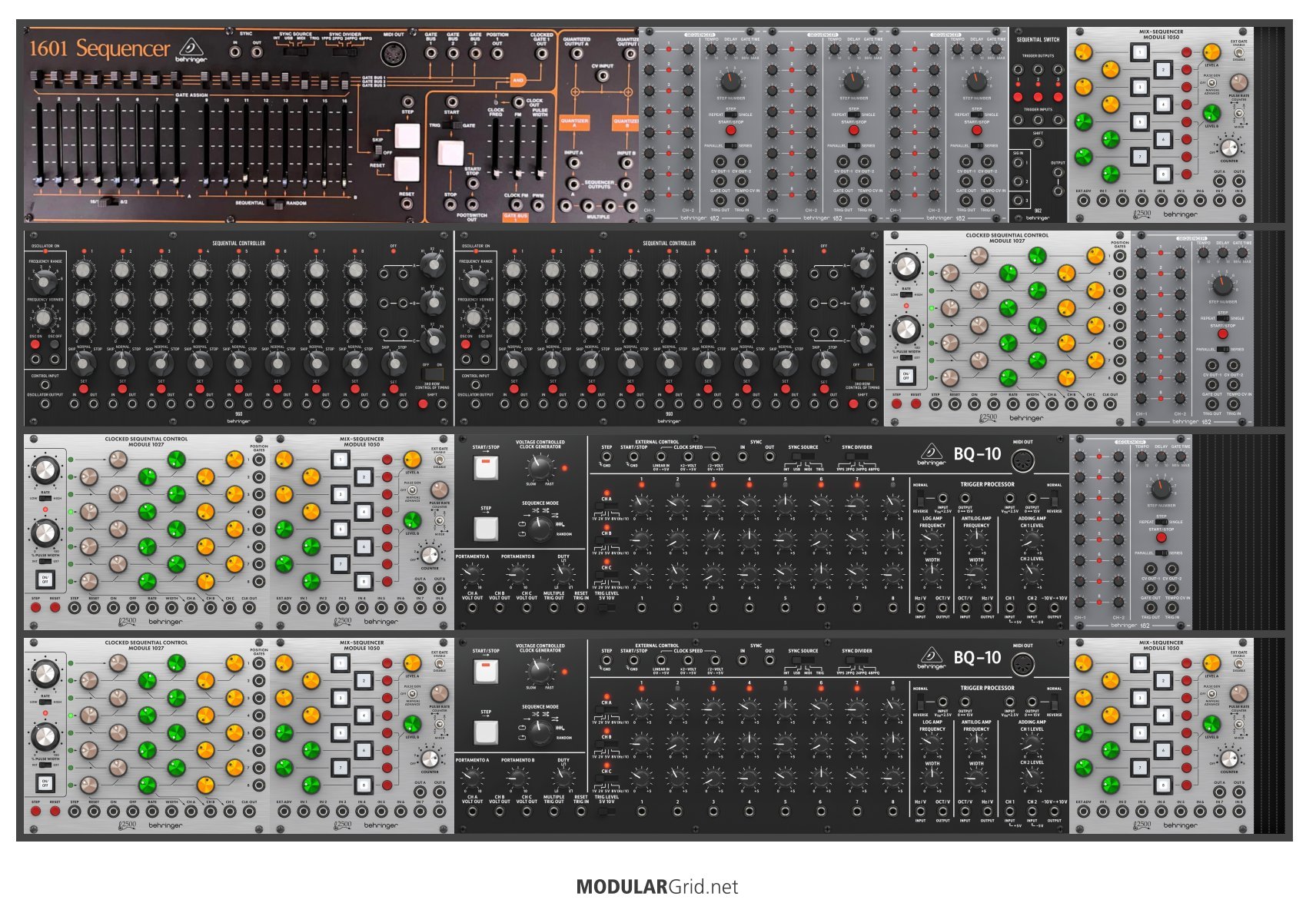This screenshot has width=1316, height=903.
Task: Click the MIDI OUT connector on 1601 Sequencer
Action: point(393,54)
